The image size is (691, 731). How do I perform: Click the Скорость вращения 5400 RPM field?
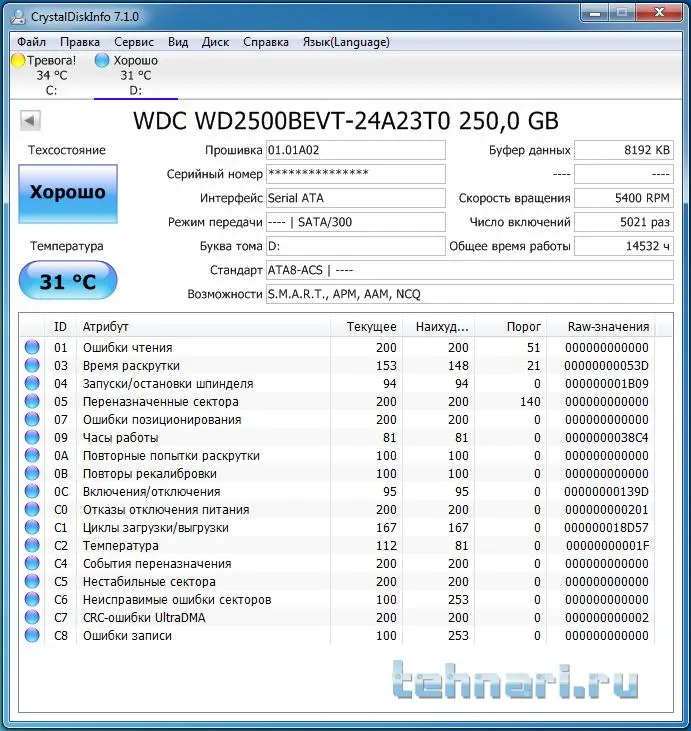pyautogui.click(x=624, y=198)
